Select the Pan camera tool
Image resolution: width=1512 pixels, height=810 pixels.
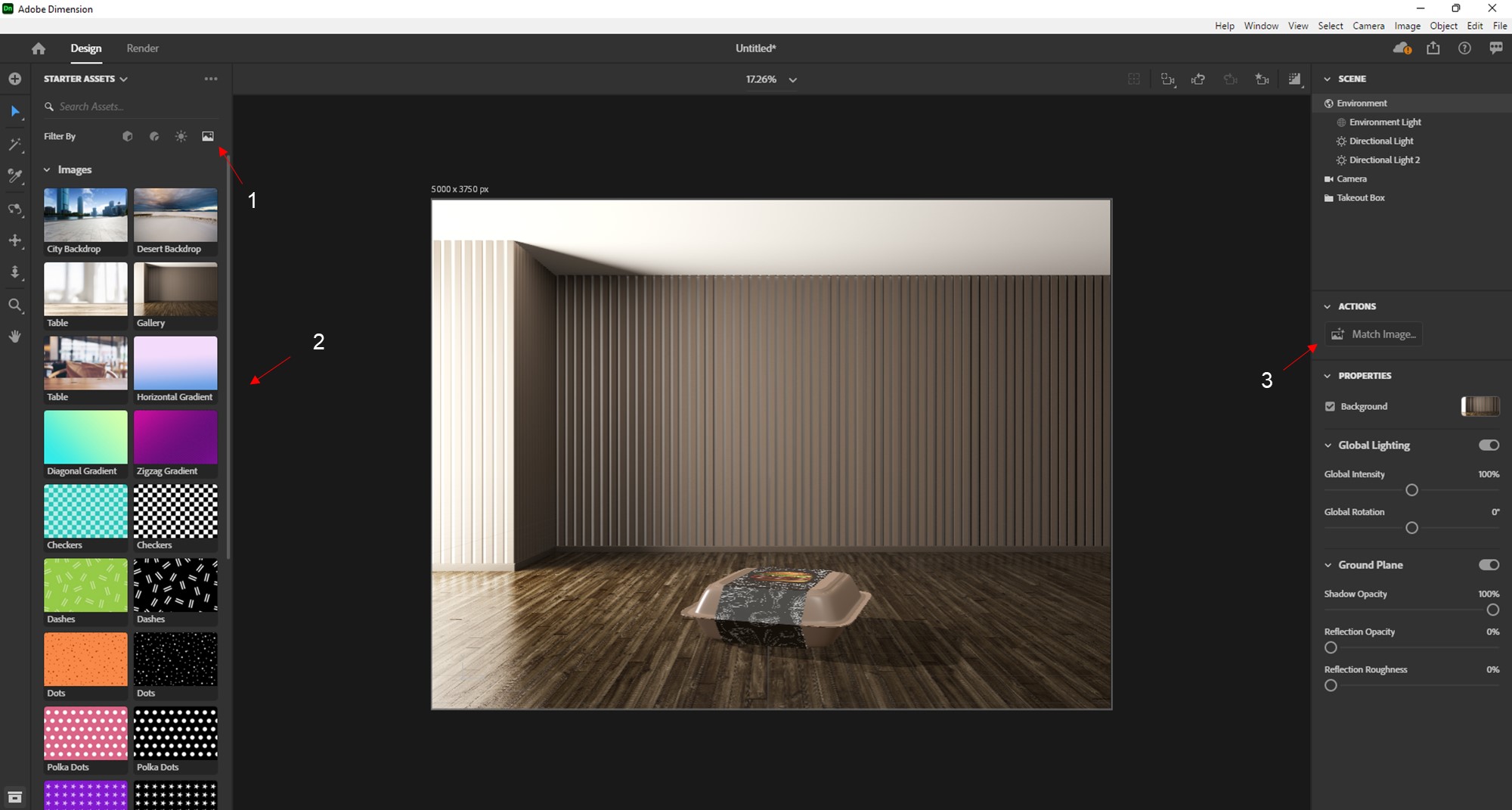(x=15, y=241)
